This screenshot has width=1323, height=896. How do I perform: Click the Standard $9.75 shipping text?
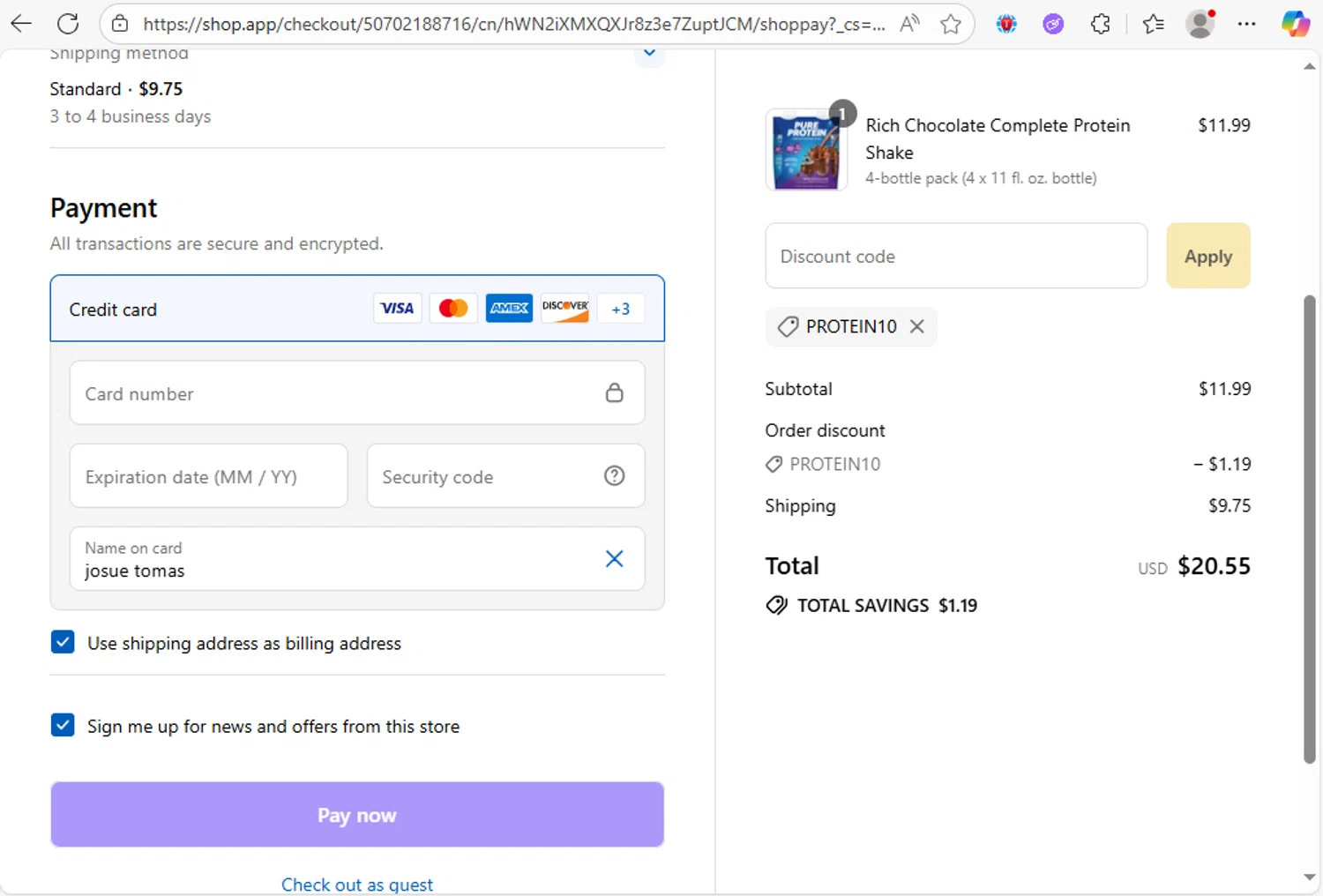(x=116, y=89)
